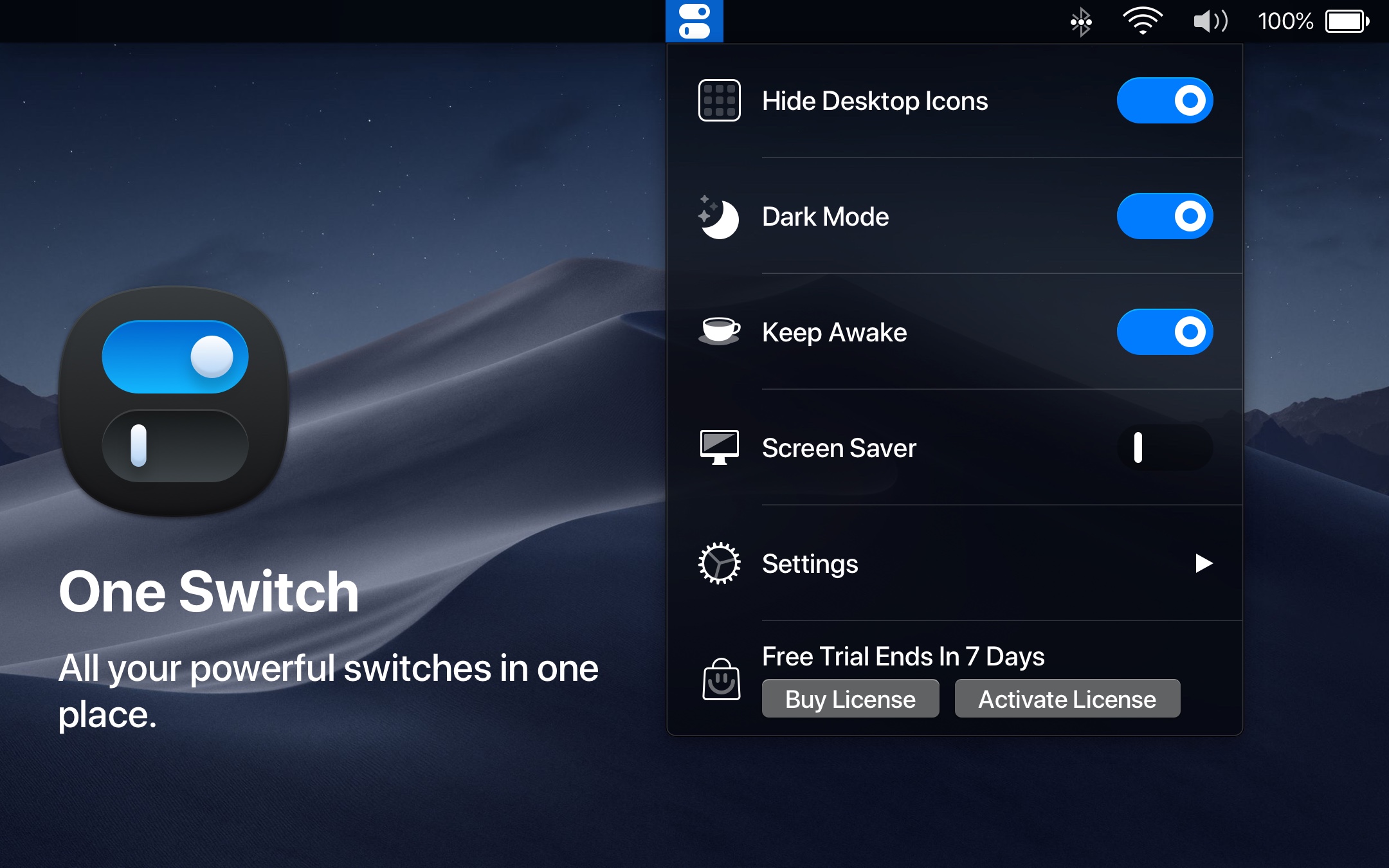Screen dimensions: 1389x868
Task: Click the Buy License button
Action: point(850,698)
